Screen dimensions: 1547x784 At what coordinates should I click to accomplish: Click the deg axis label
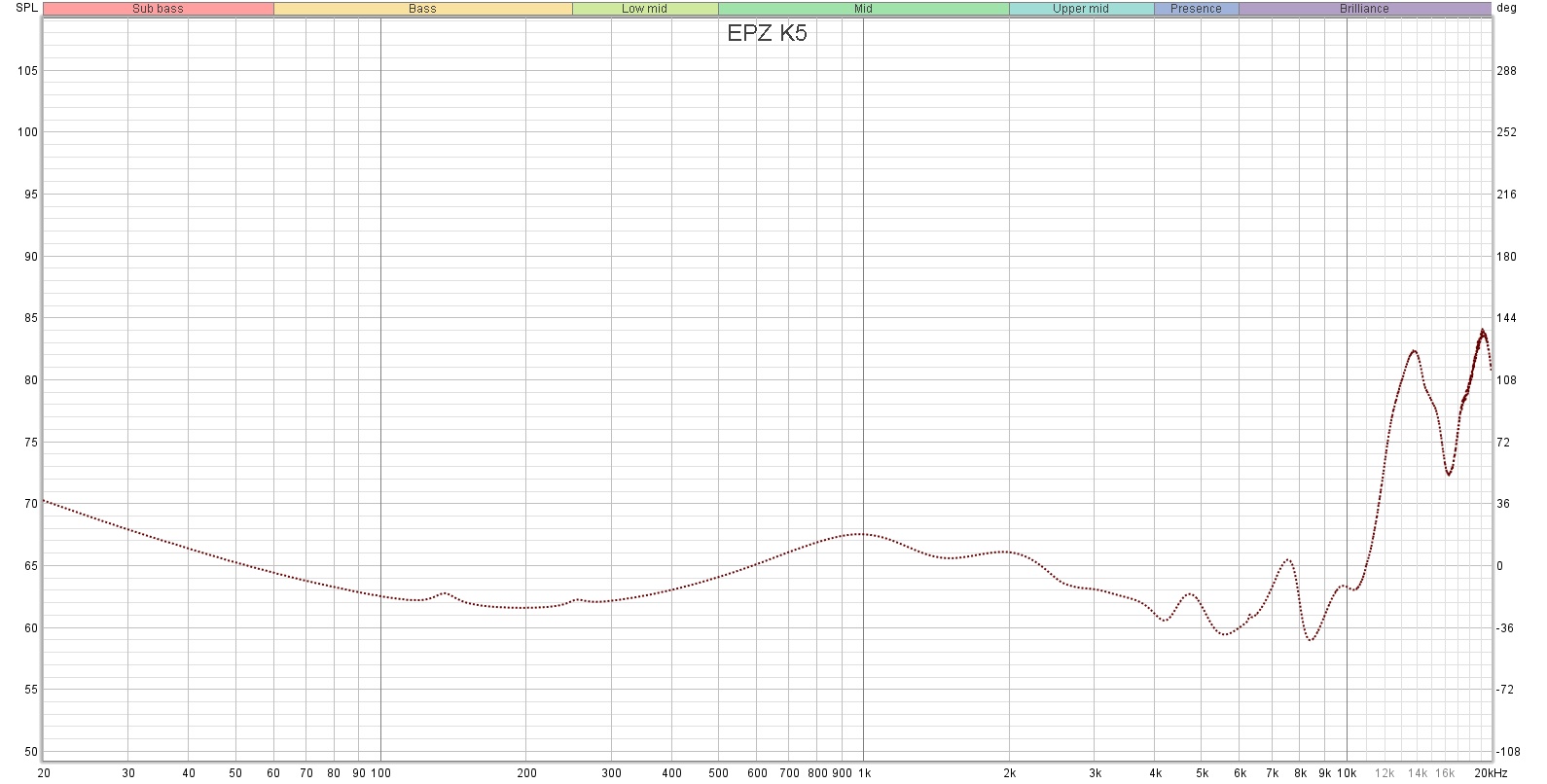tap(1506, 8)
